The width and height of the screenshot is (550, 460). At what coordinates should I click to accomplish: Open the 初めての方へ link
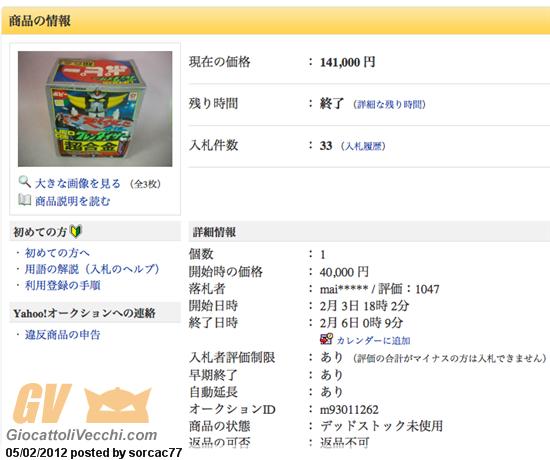coord(57,253)
